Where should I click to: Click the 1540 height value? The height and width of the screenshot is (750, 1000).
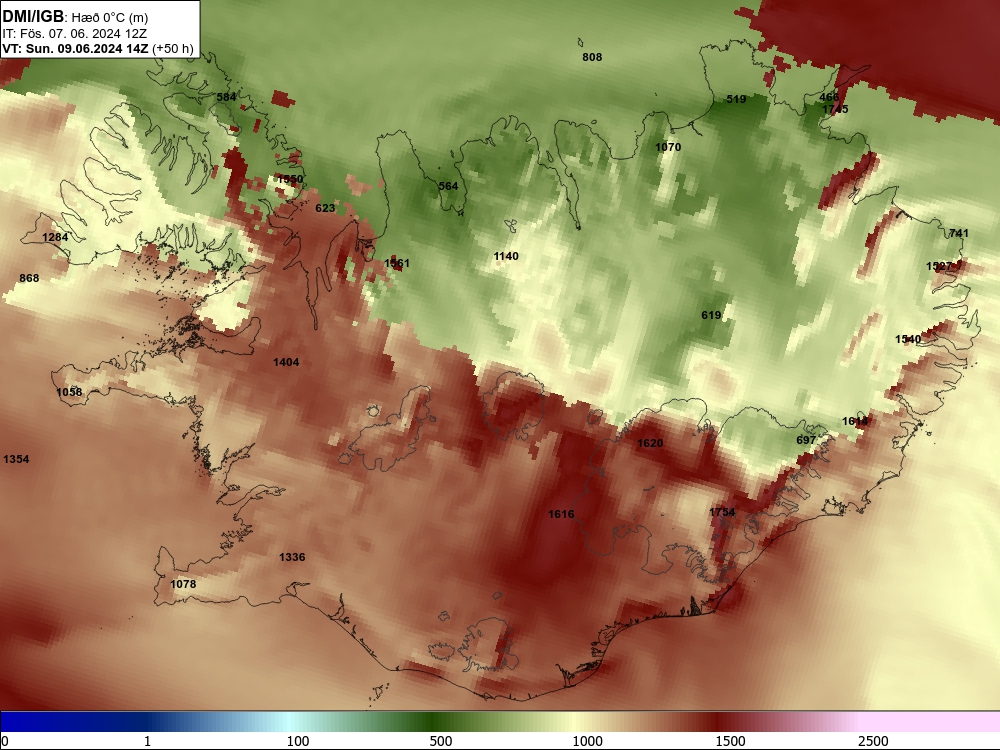tap(908, 339)
